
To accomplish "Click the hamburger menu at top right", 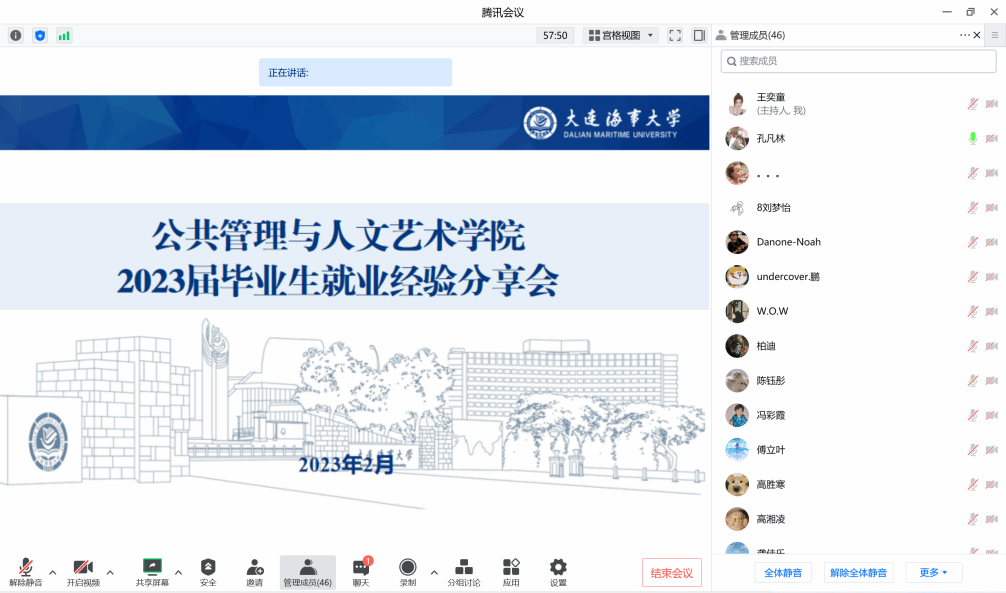I will coord(994,35).
